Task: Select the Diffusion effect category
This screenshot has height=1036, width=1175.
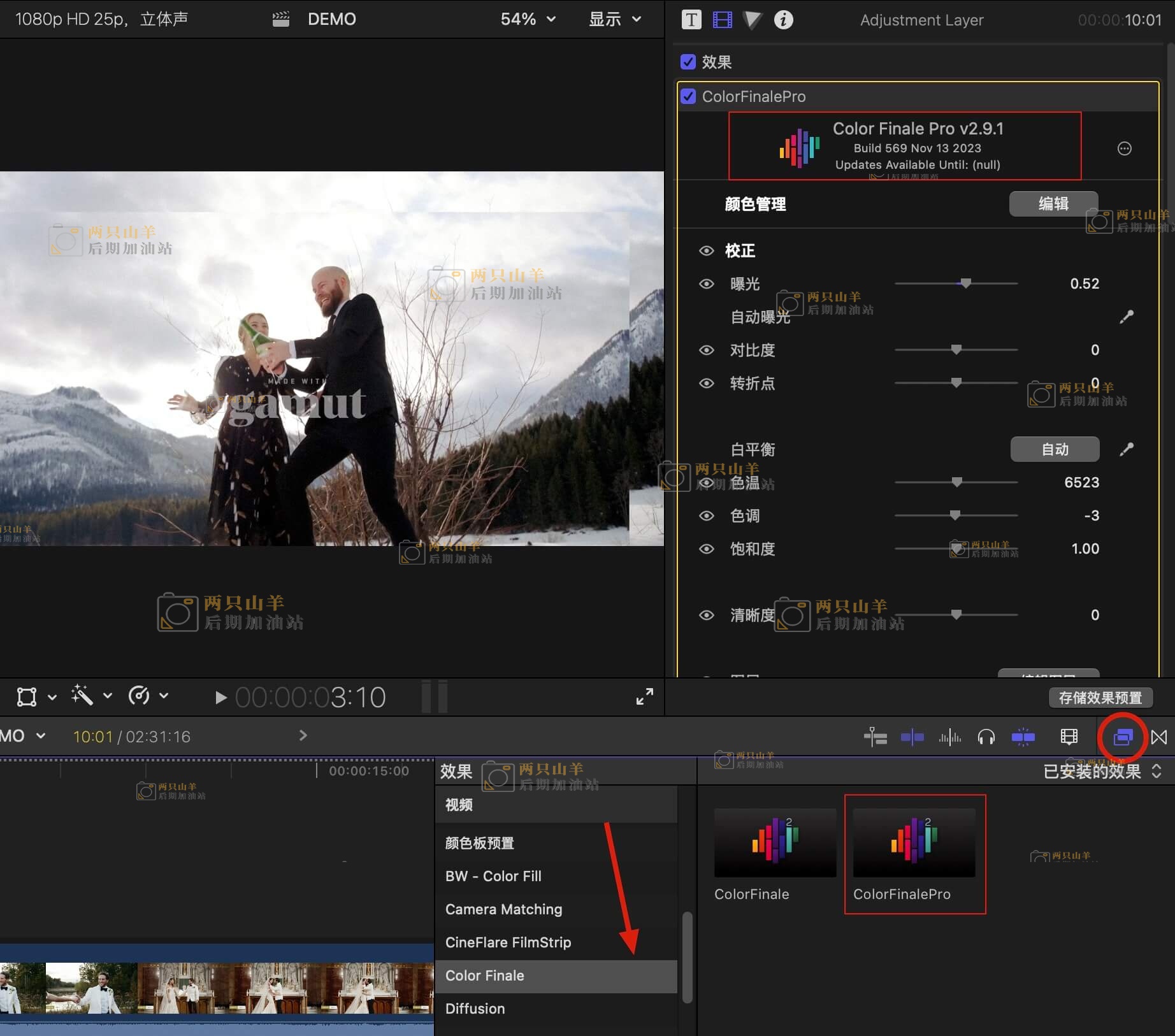Action: [475, 1009]
